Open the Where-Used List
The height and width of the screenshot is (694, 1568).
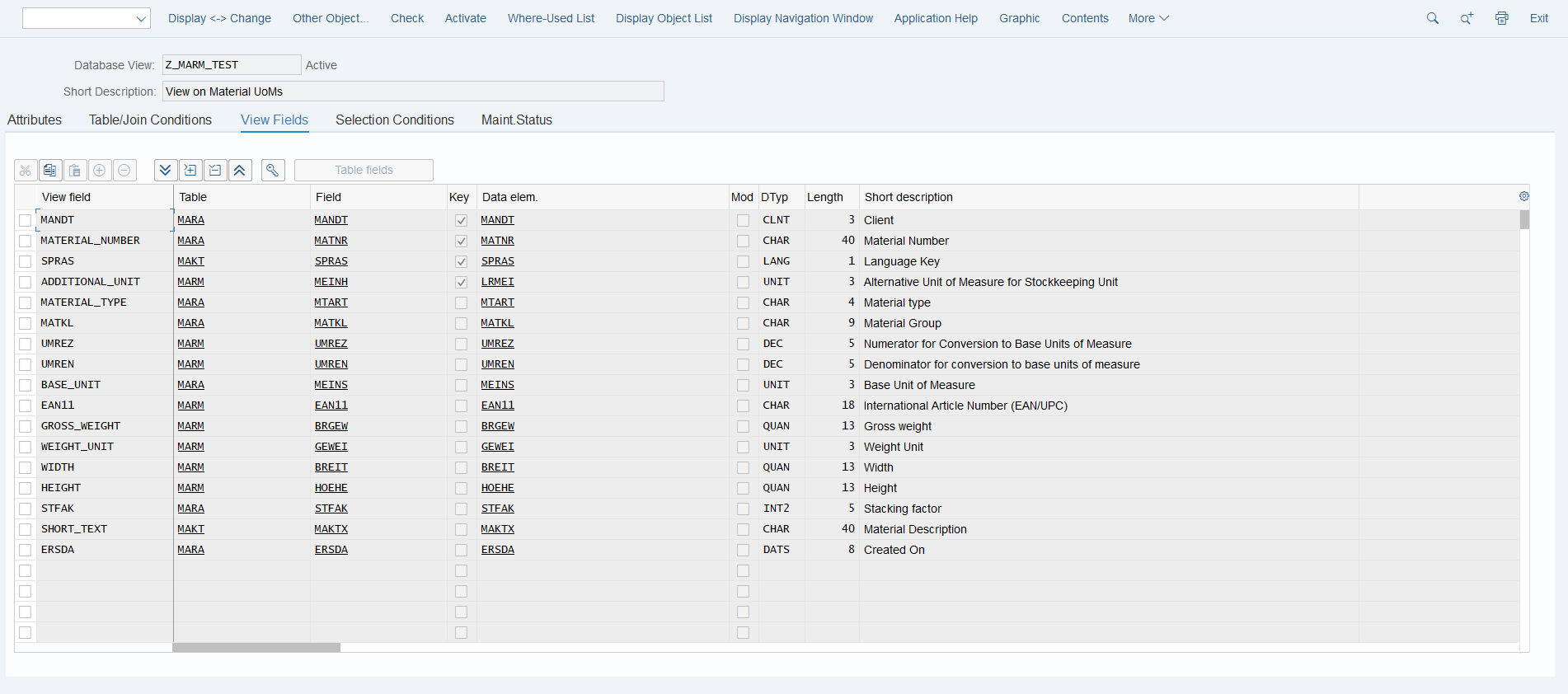point(551,18)
